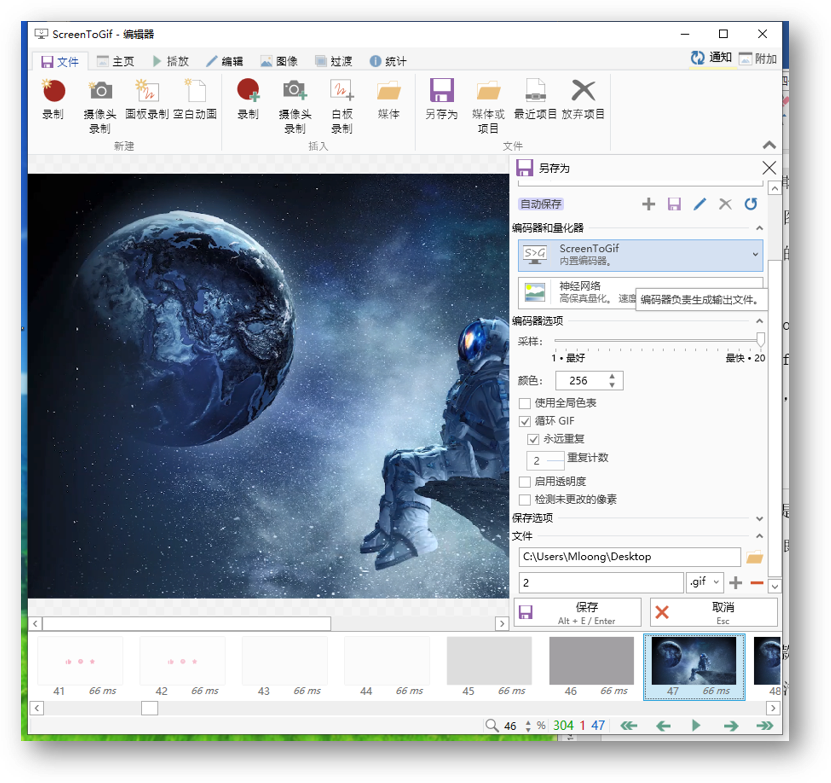Close the 另存为 side panel

769,168
